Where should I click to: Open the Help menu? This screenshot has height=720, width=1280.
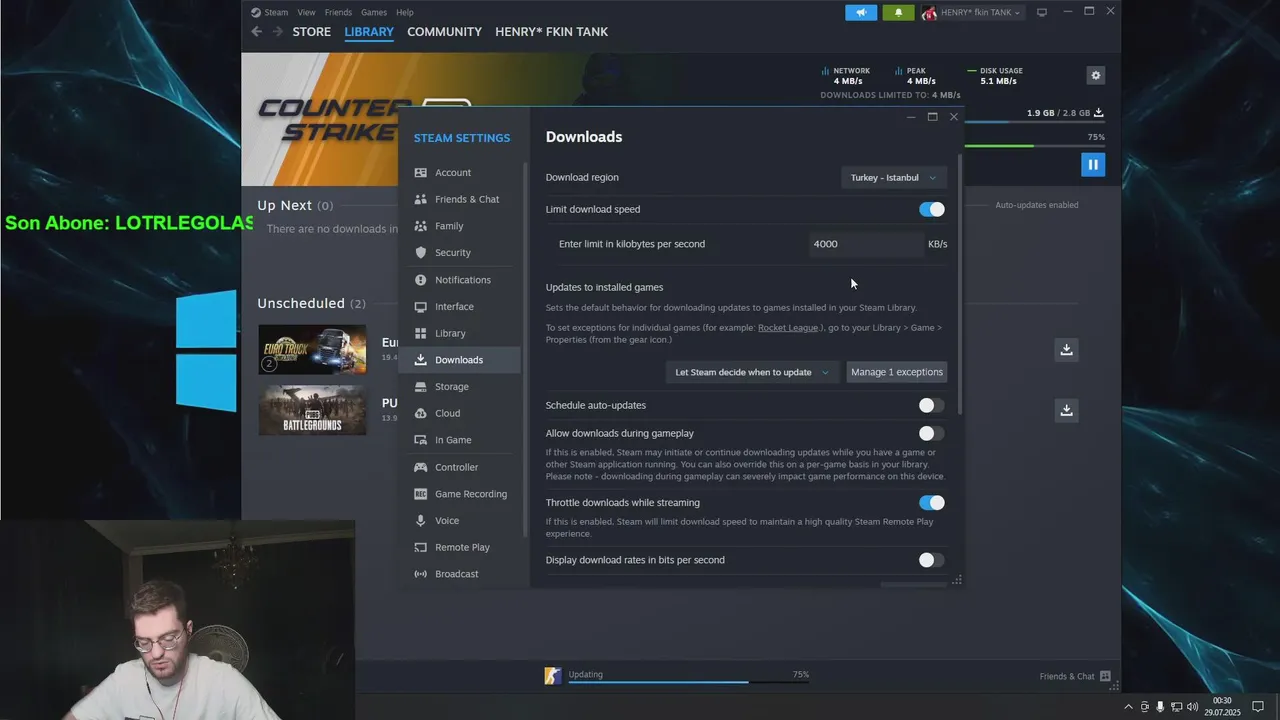pyautogui.click(x=404, y=12)
